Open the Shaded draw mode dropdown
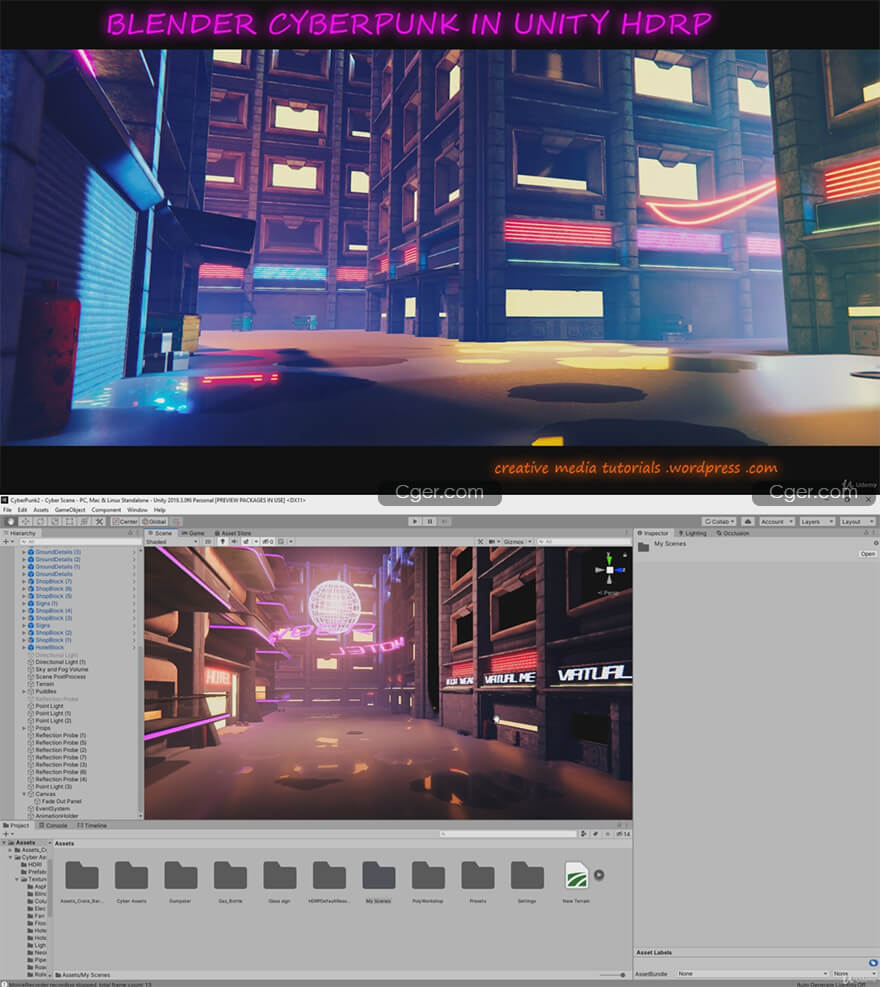This screenshot has height=987, width=880. tap(171, 541)
